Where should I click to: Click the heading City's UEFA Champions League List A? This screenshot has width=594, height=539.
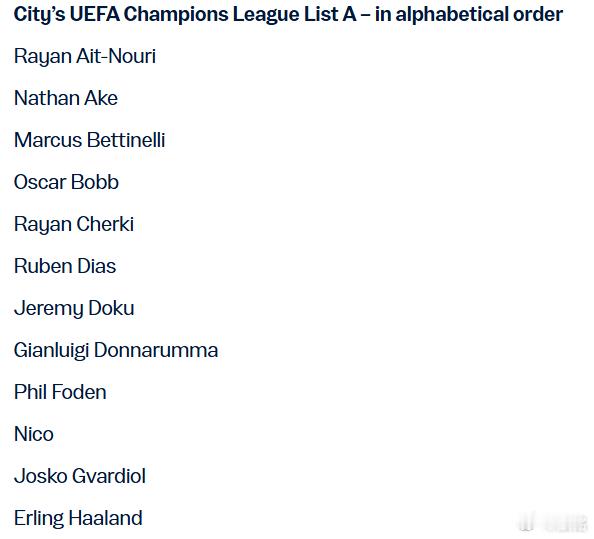click(x=288, y=15)
